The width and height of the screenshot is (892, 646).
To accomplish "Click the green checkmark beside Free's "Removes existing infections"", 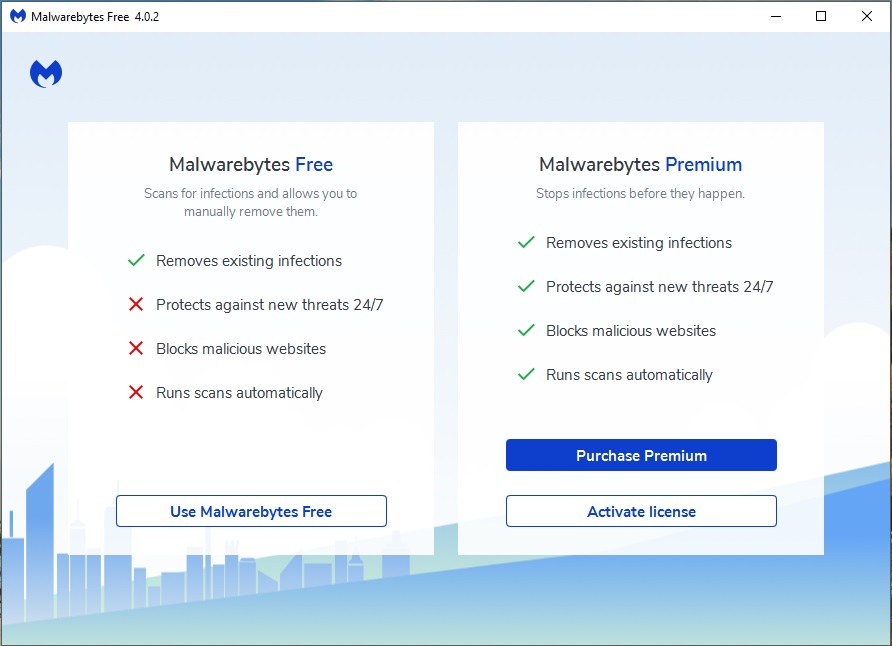I will tap(137, 261).
